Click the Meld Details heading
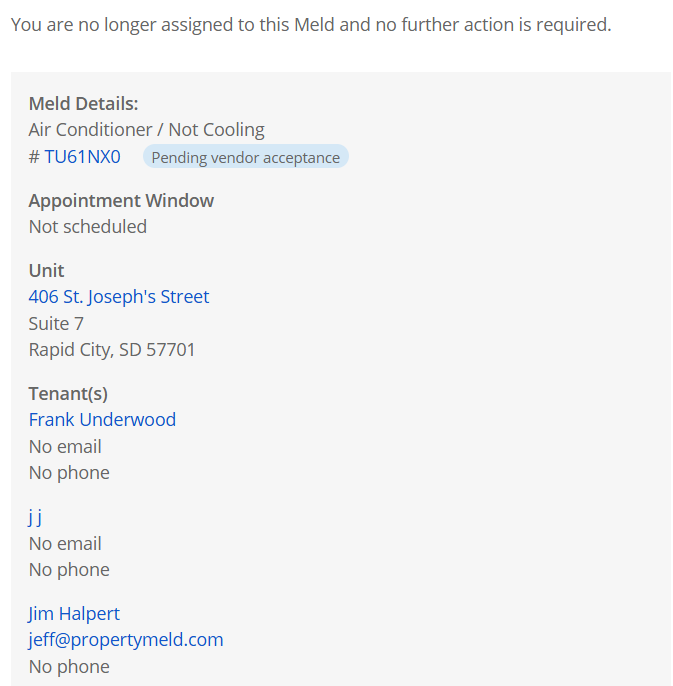The width and height of the screenshot is (673, 686). 83,104
